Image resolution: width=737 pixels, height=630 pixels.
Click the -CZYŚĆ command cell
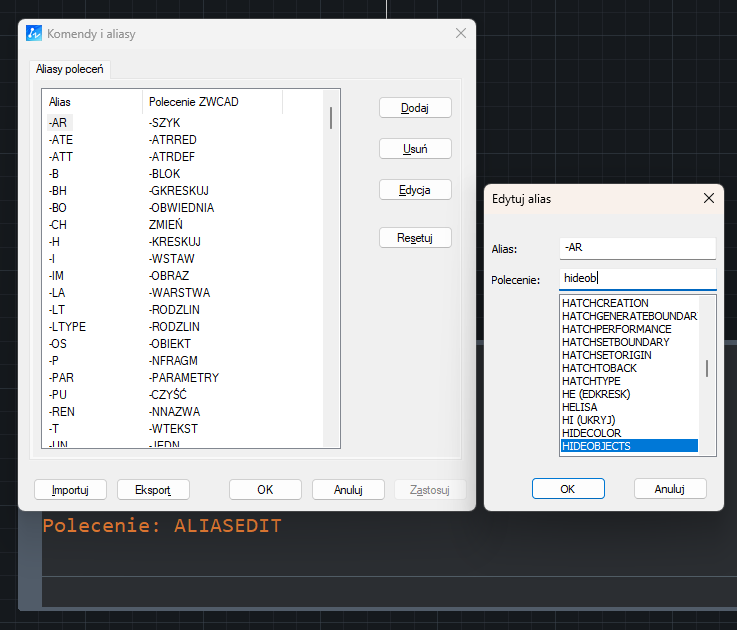click(x=167, y=394)
